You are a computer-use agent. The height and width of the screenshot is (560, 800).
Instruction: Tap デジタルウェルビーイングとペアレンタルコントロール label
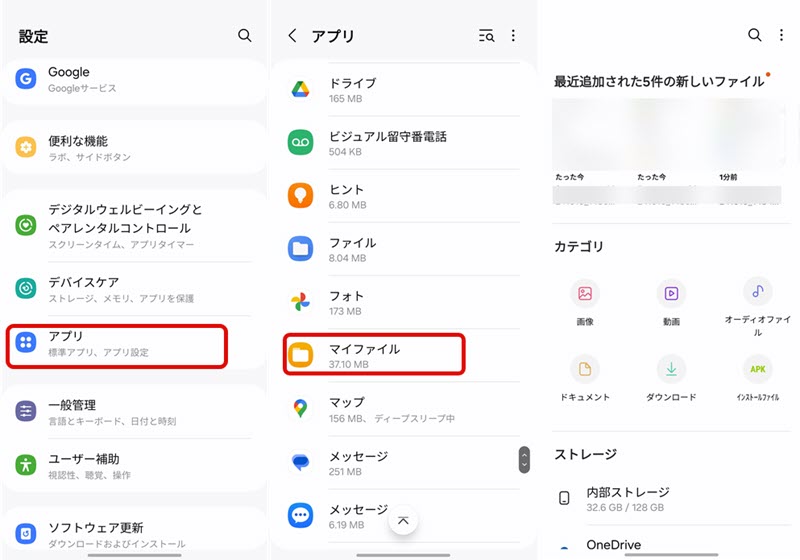coord(125,218)
